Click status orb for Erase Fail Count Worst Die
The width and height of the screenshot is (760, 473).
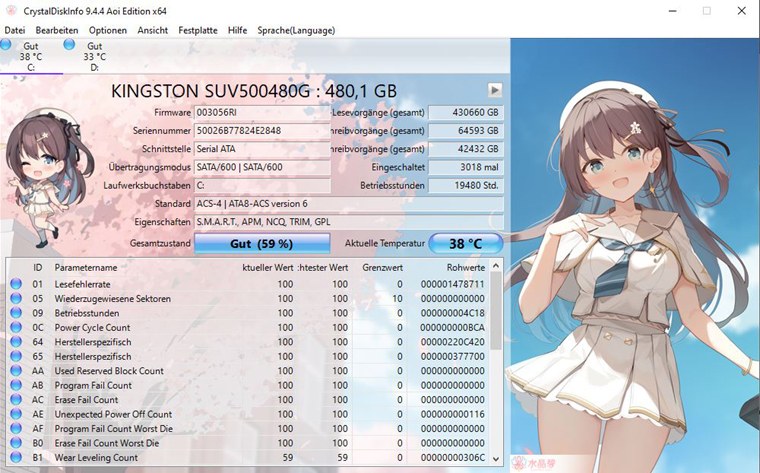click(x=16, y=443)
